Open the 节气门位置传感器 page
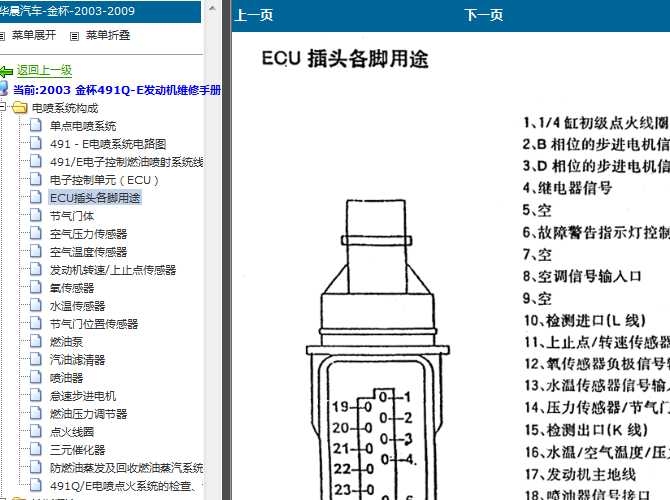 tap(94, 324)
